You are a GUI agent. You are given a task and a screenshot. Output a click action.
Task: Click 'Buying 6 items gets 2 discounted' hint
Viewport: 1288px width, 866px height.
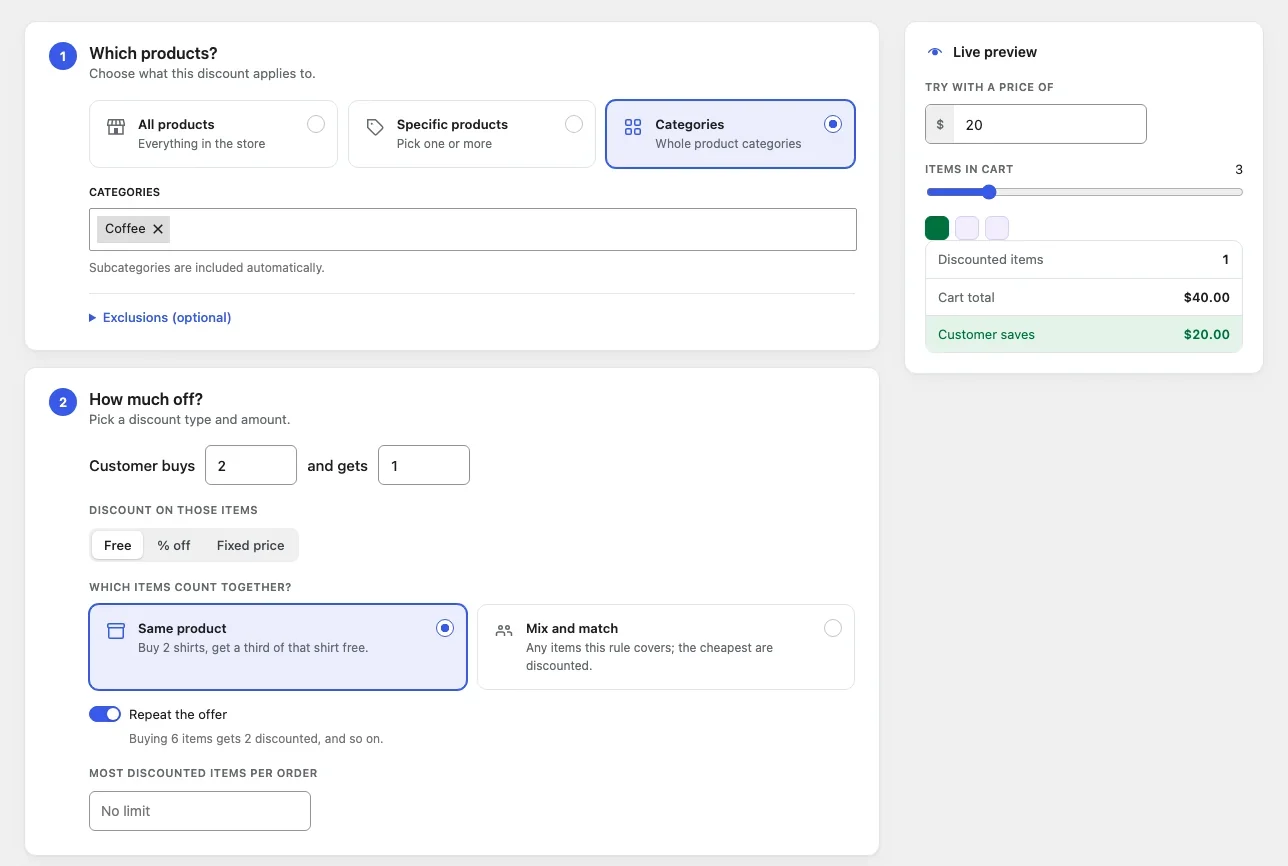256,739
